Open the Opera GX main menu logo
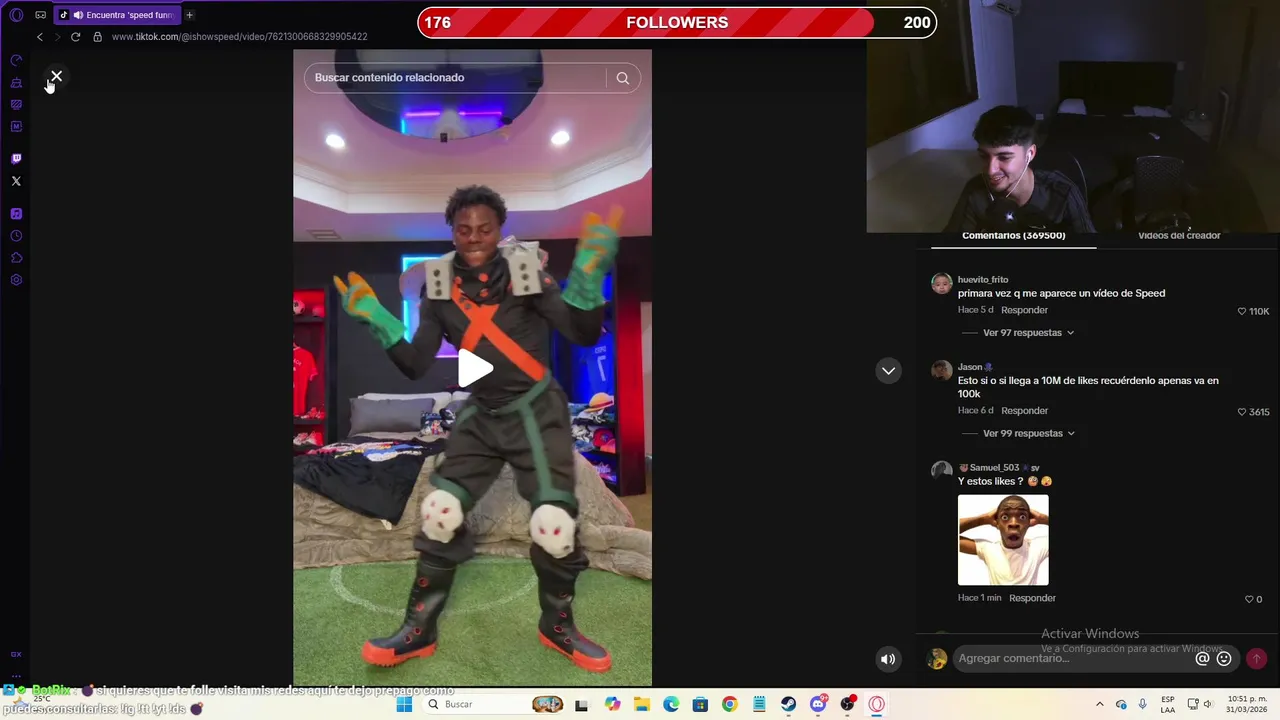The height and width of the screenshot is (720, 1280). coord(16,15)
